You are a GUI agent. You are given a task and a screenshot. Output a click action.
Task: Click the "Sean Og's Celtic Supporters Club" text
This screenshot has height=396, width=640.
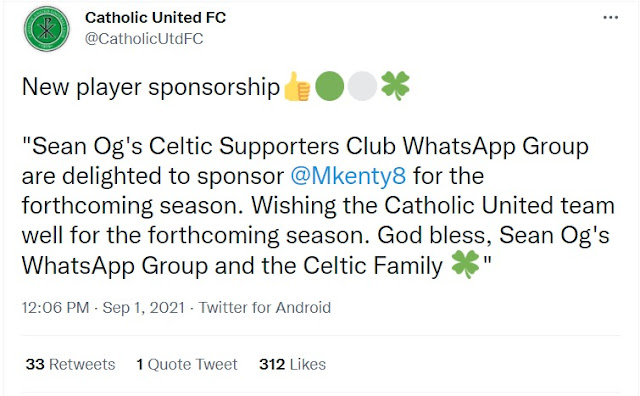(214, 146)
